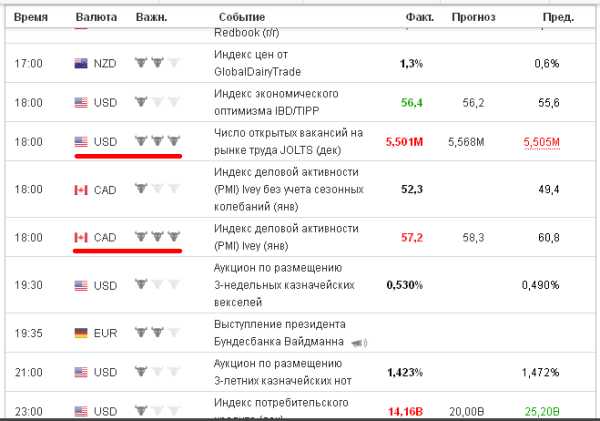Click the Canadian flag on the seasonally unadjusted PMI Ivey row
This screenshot has height=421, width=600.
81,190
